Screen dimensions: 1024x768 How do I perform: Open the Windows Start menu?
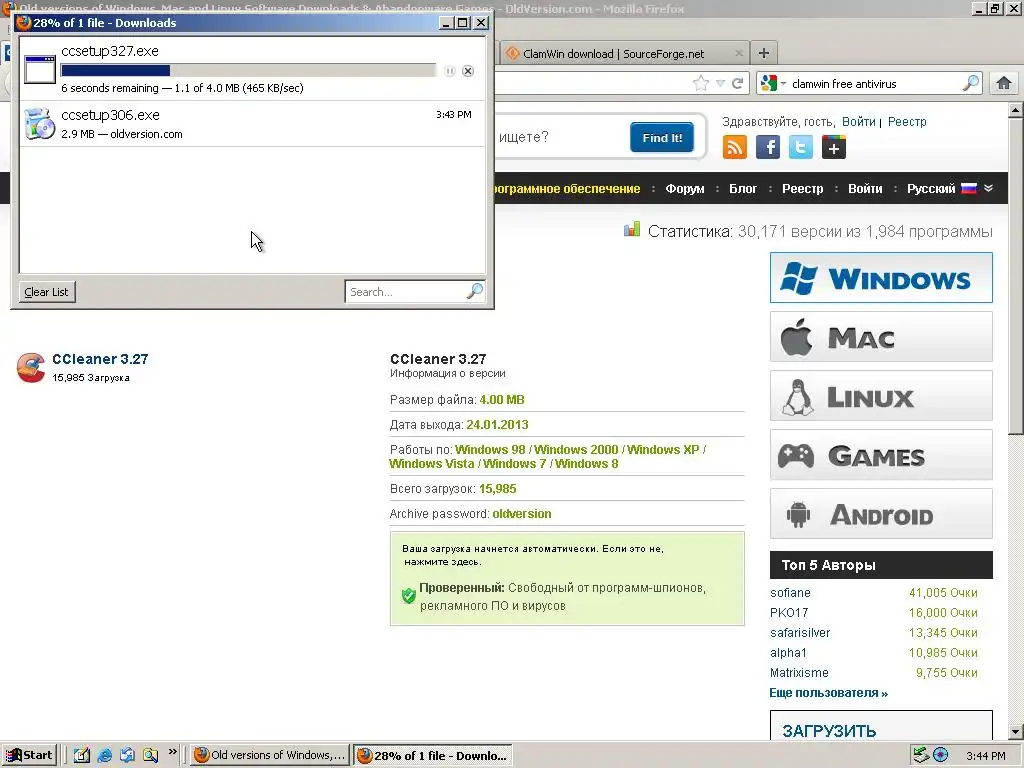29,755
